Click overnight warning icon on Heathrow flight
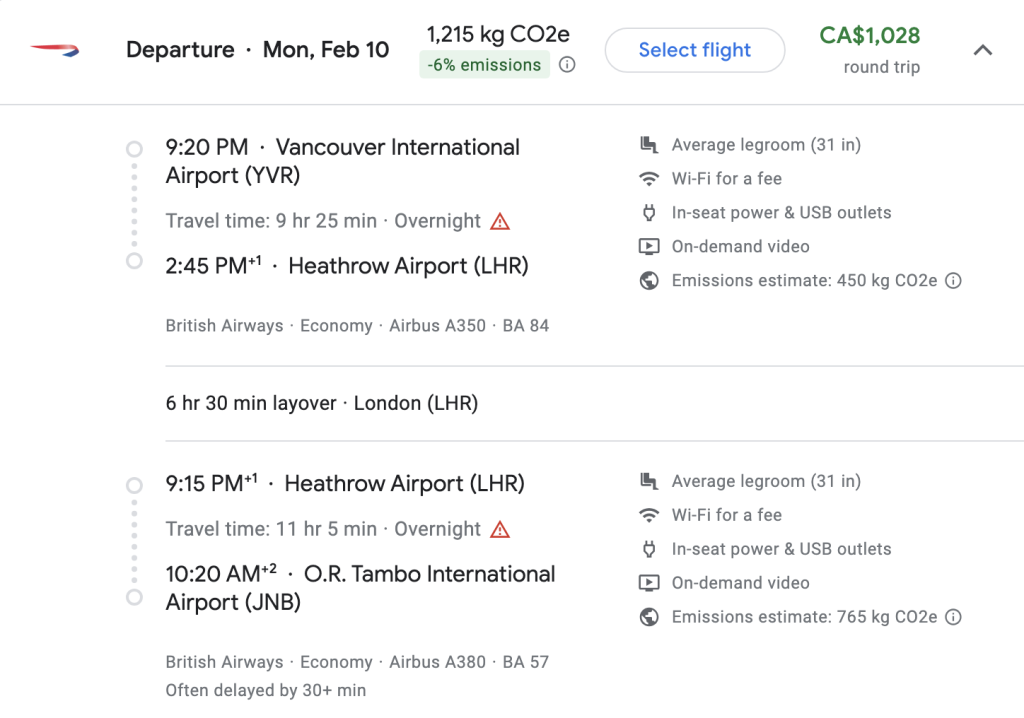Image resolution: width=1024 pixels, height=718 pixels. [x=500, y=529]
